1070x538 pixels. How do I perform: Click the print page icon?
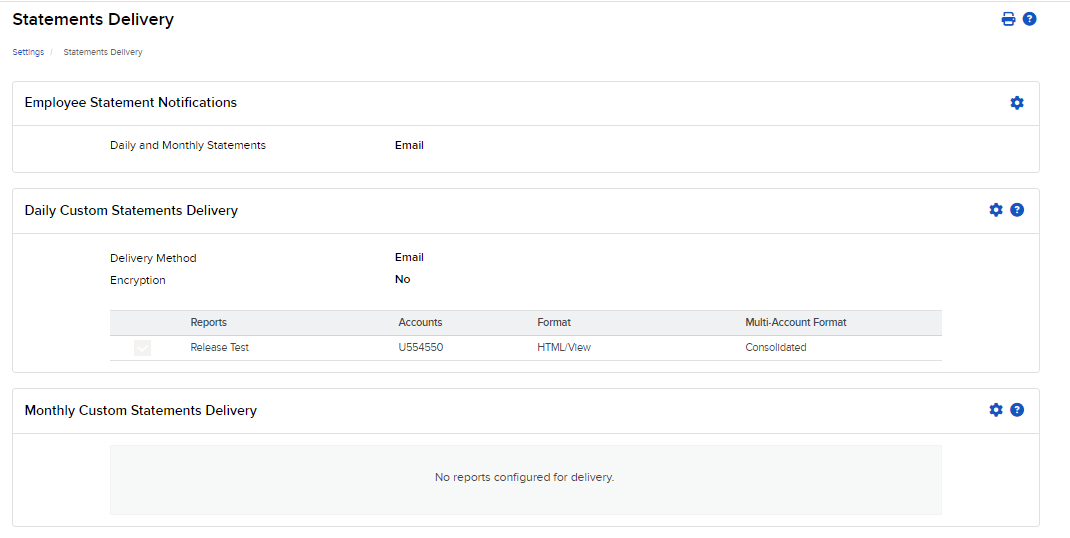pos(1008,19)
